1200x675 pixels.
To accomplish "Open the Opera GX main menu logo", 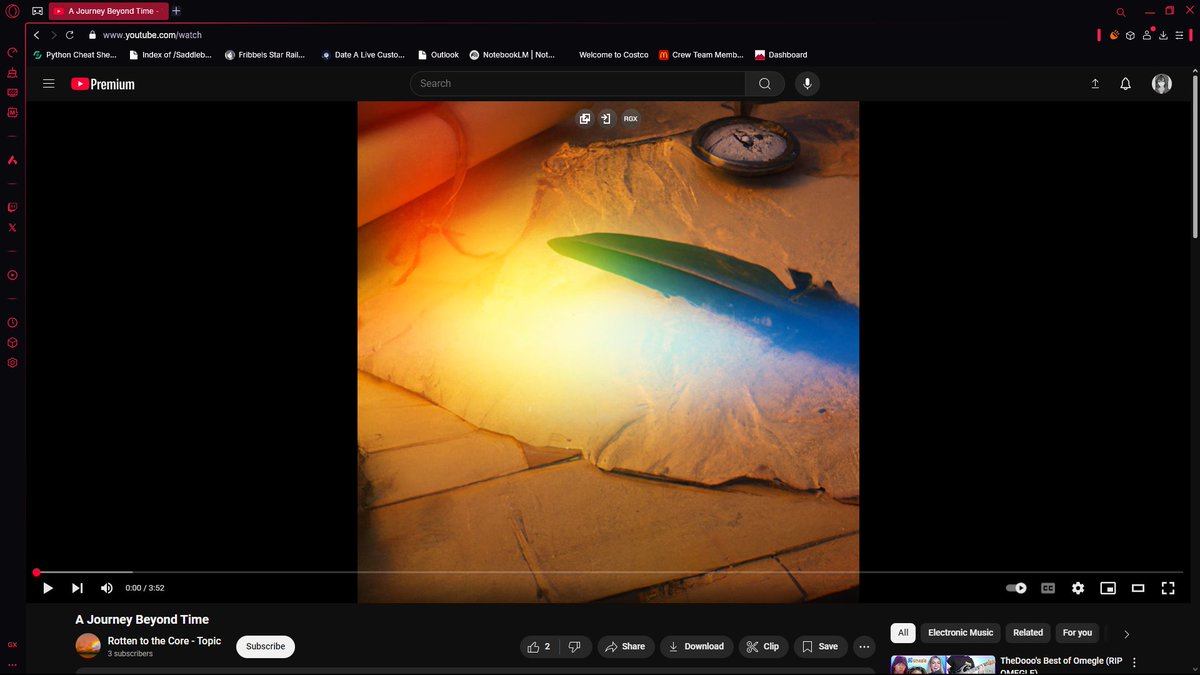I will click(x=12, y=11).
